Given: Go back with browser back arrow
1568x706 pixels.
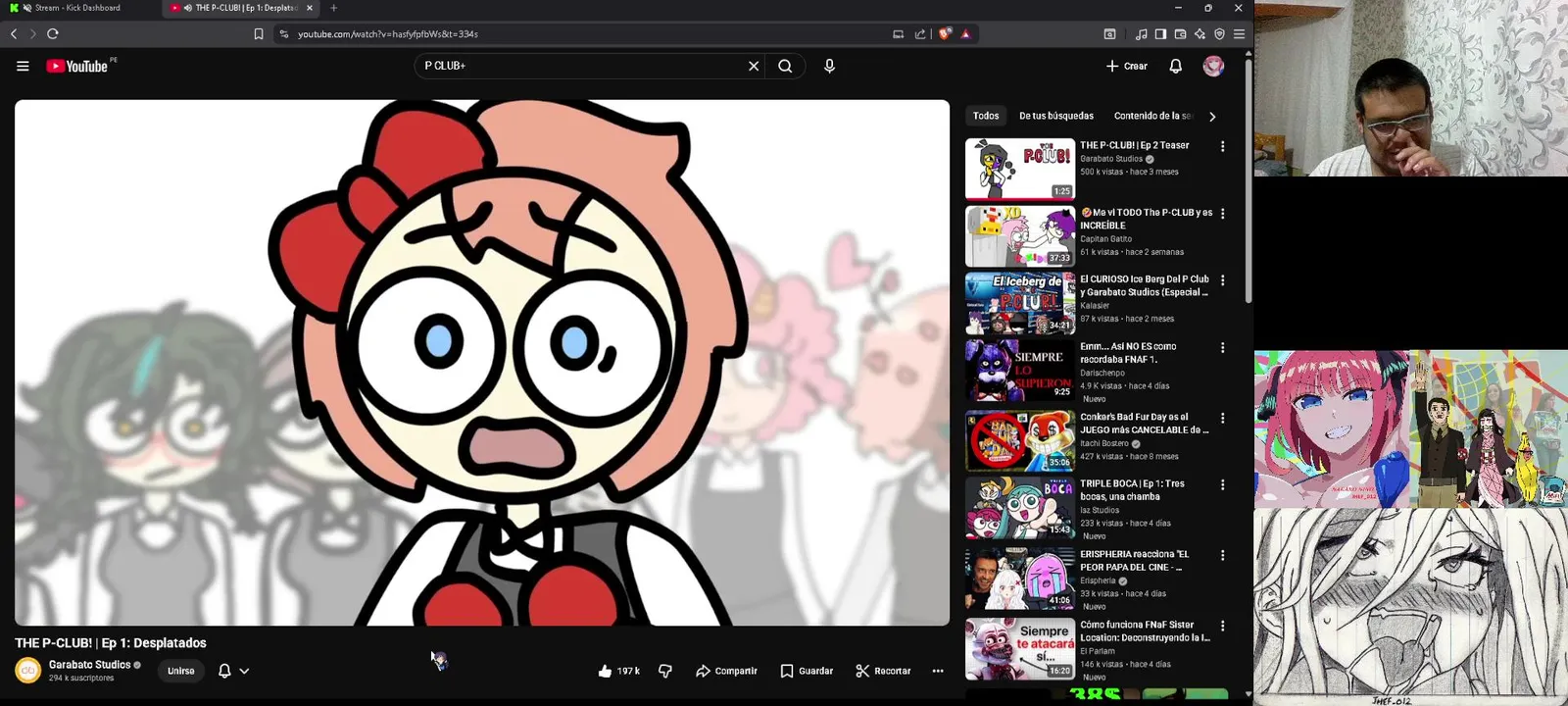Looking at the screenshot, I should [14, 33].
